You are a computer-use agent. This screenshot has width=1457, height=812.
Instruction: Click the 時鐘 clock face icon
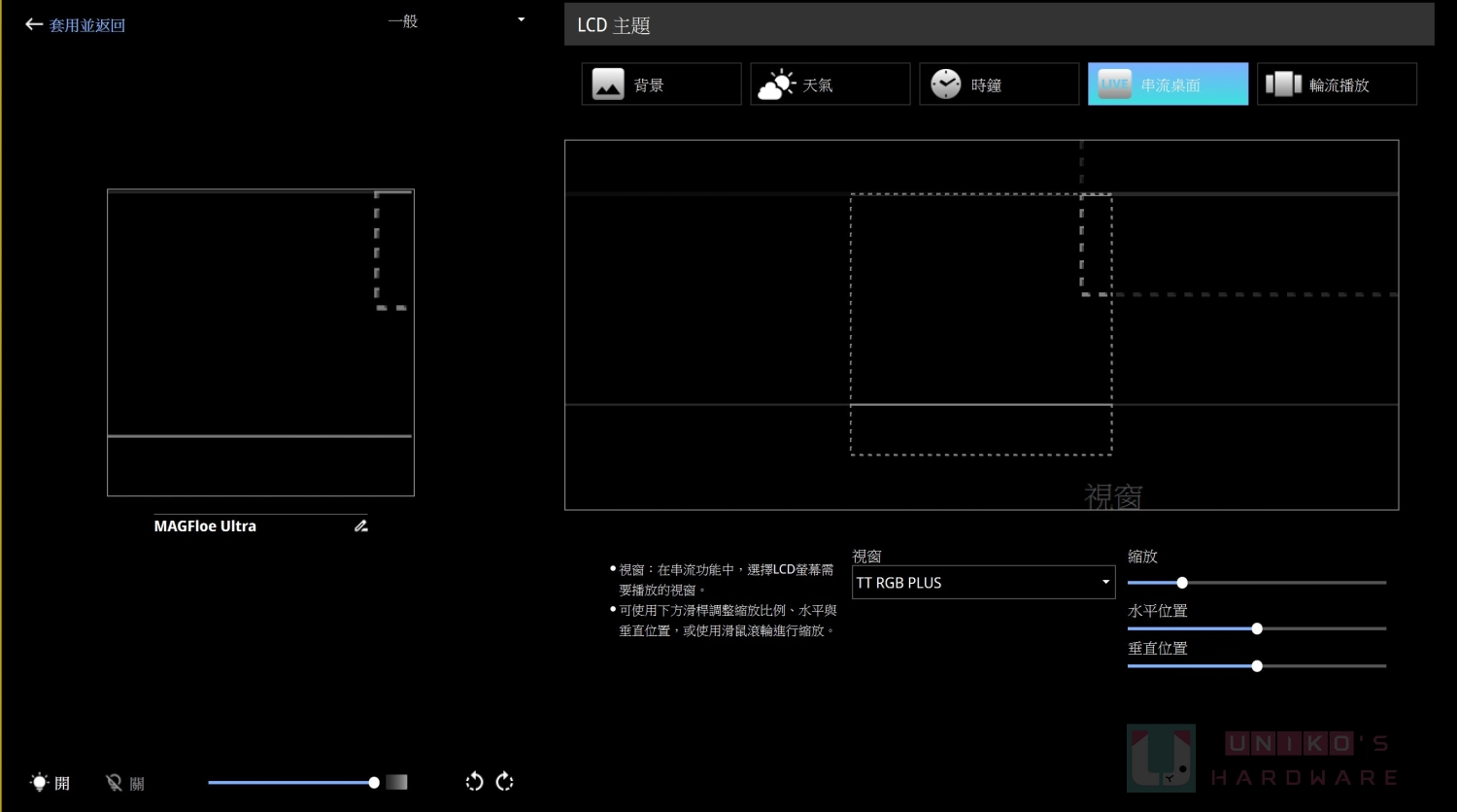click(945, 85)
